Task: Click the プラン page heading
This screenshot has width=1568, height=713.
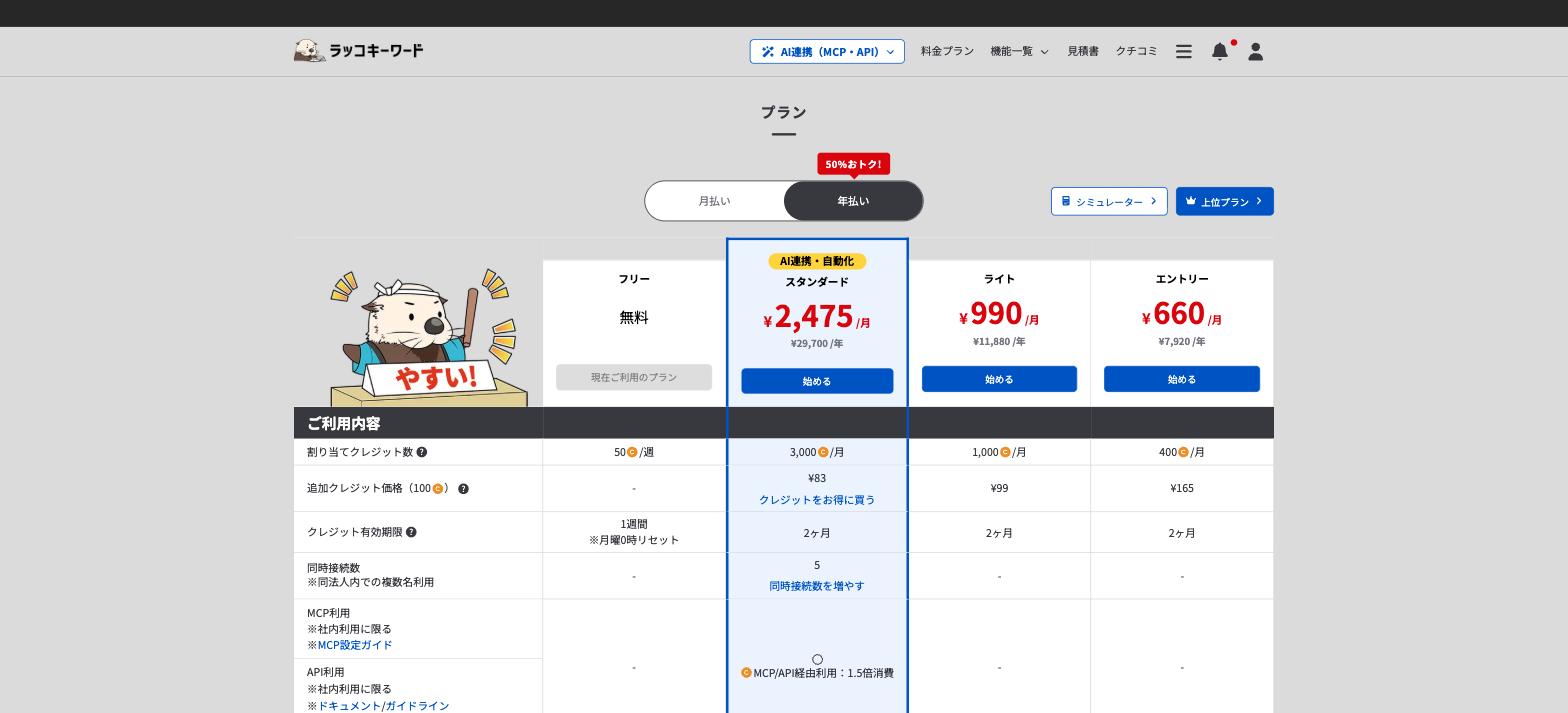Action: pyautogui.click(x=784, y=112)
